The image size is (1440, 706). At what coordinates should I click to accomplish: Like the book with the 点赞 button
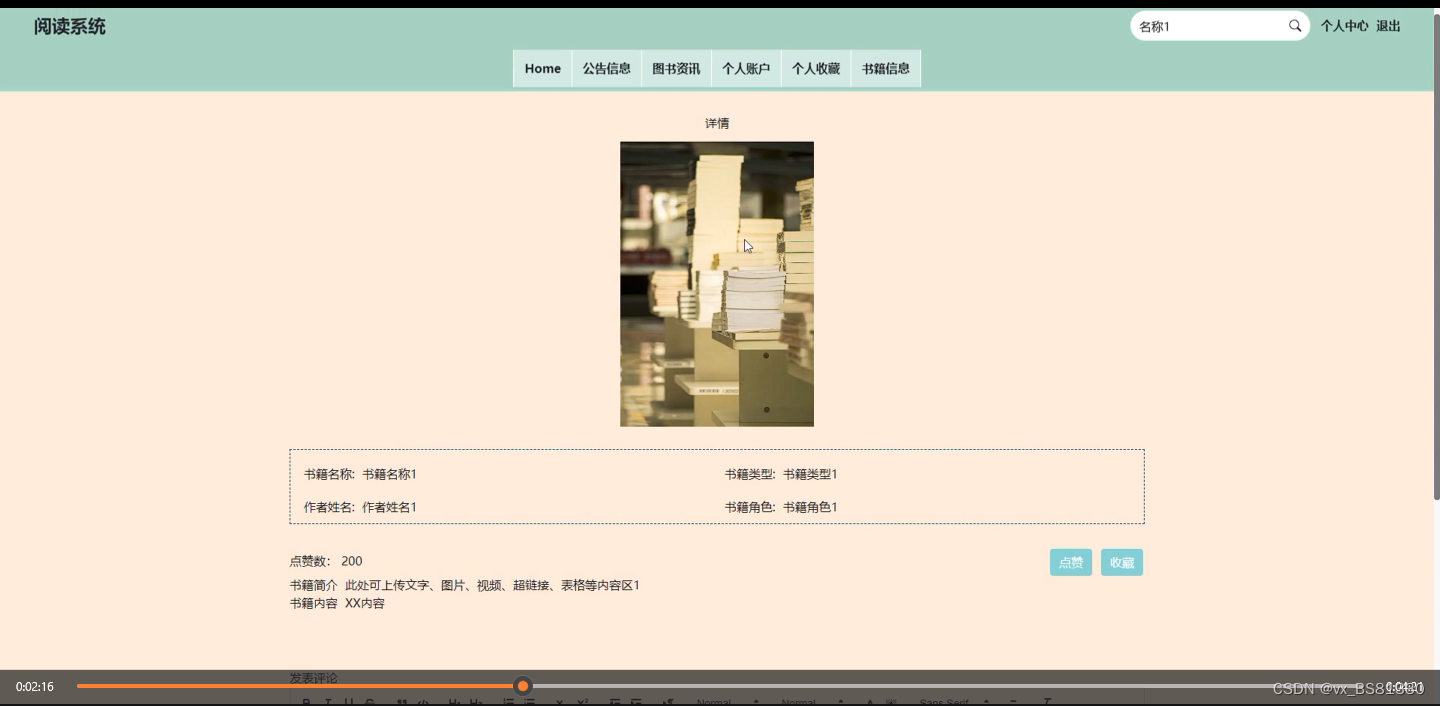pos(1071,562)
